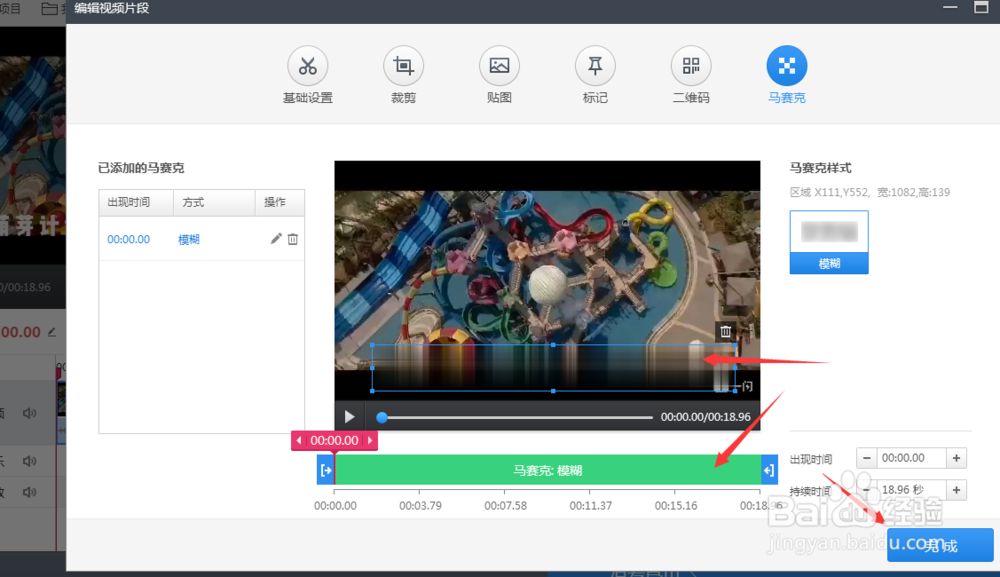Click trash icon on the video mosaic overlay

(724, 331)
